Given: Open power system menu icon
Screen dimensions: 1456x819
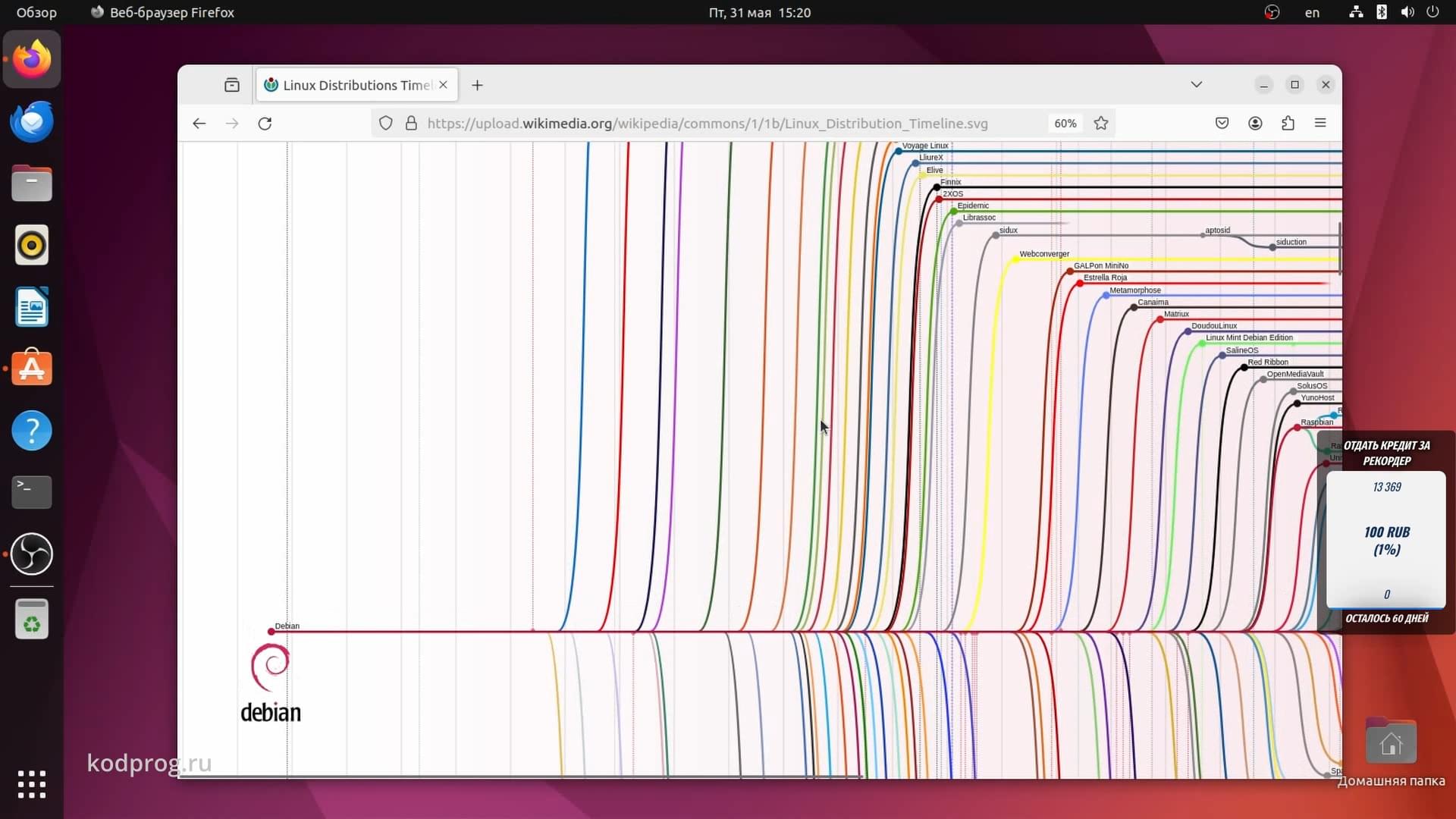Looking at the screenshot, I should point(1432,12).
